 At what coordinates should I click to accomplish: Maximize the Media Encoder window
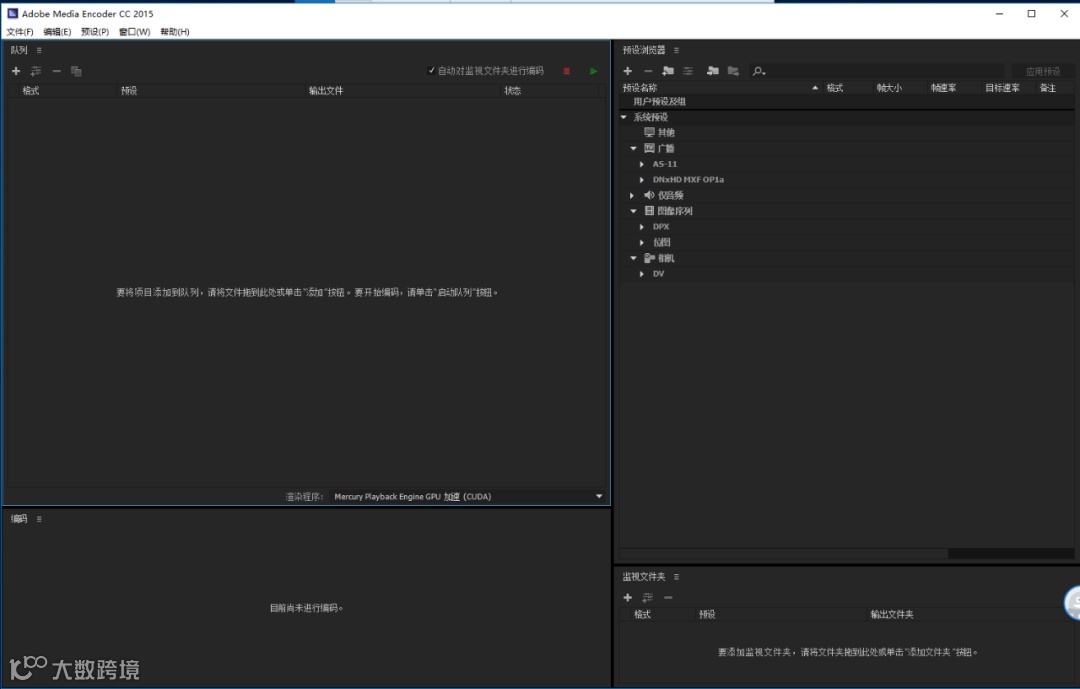click(1031, 13)
